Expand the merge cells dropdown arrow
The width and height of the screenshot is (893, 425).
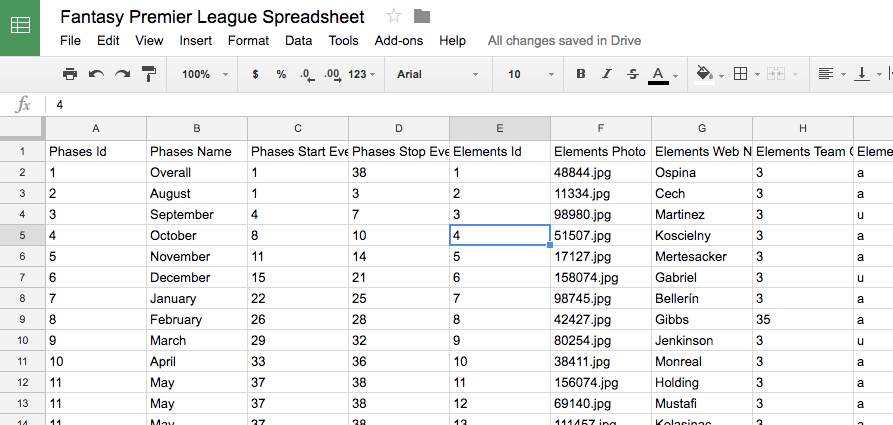pos(795,75)
